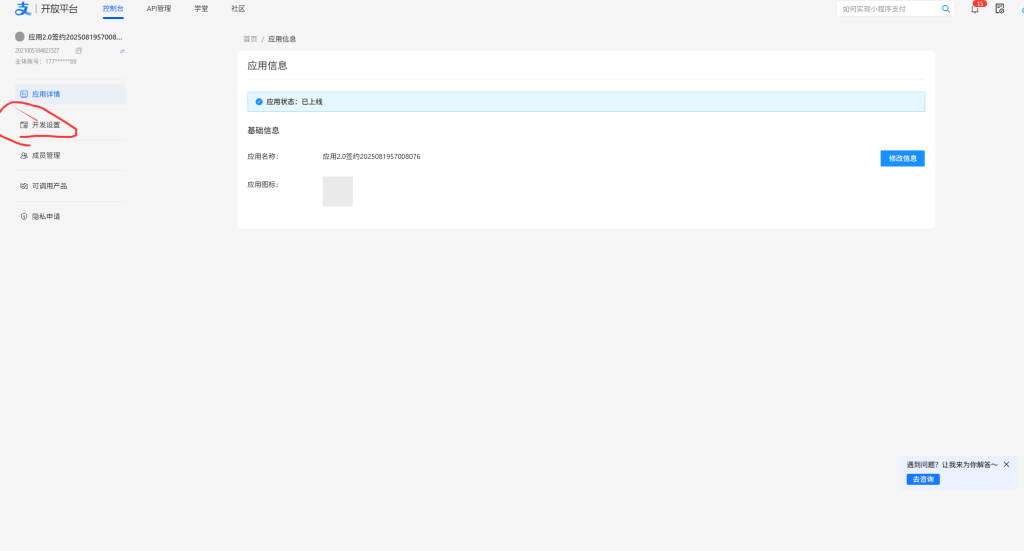The height and width of the screenshot is (551, 1024).
Task: Click the switch app arrows icon
Action: [122, 50]
